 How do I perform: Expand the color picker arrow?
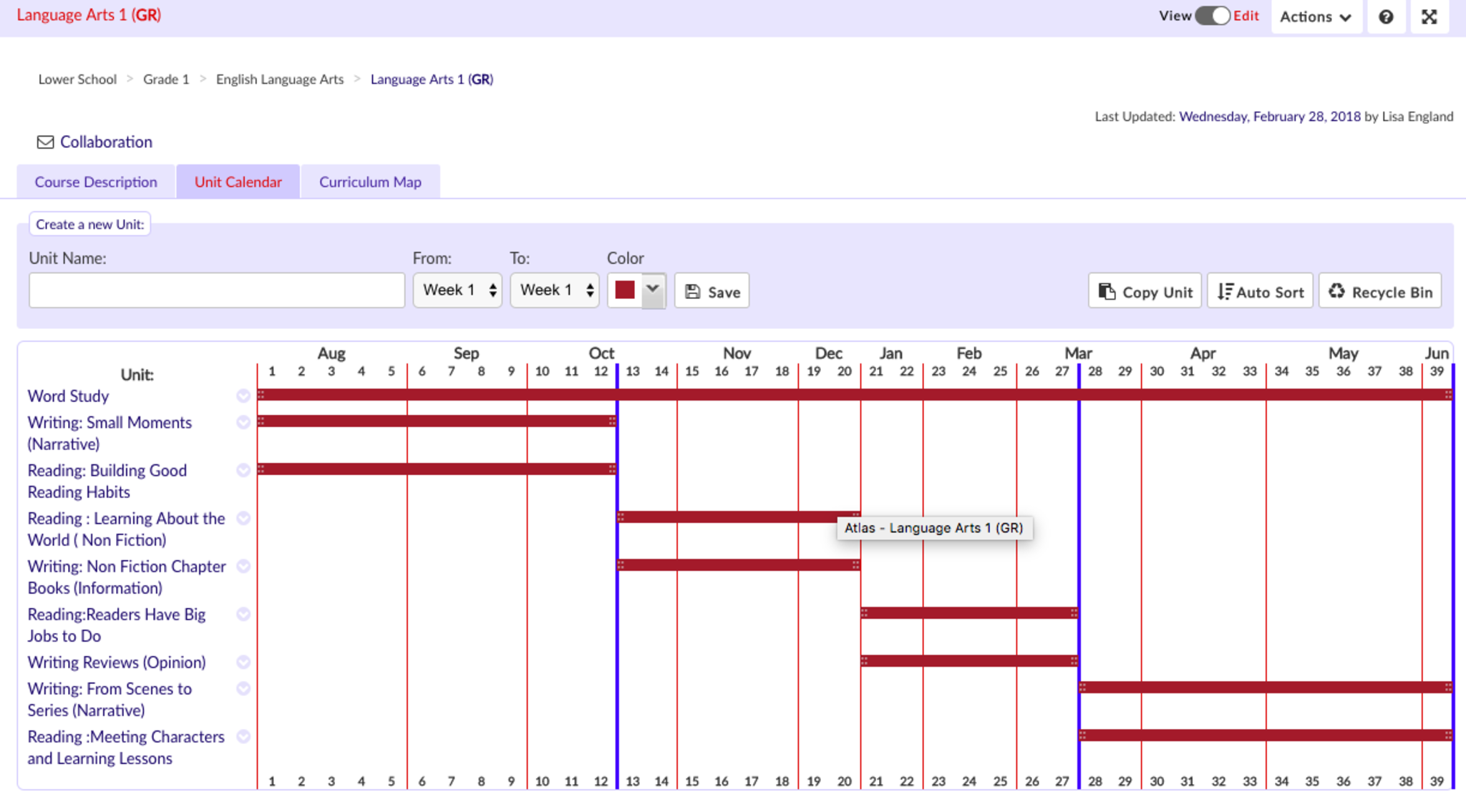click(653, 290)
